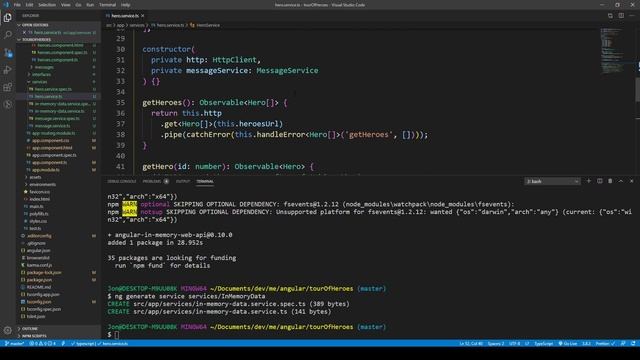Select terminal from the bash dropdown

(x=552, y=181)
